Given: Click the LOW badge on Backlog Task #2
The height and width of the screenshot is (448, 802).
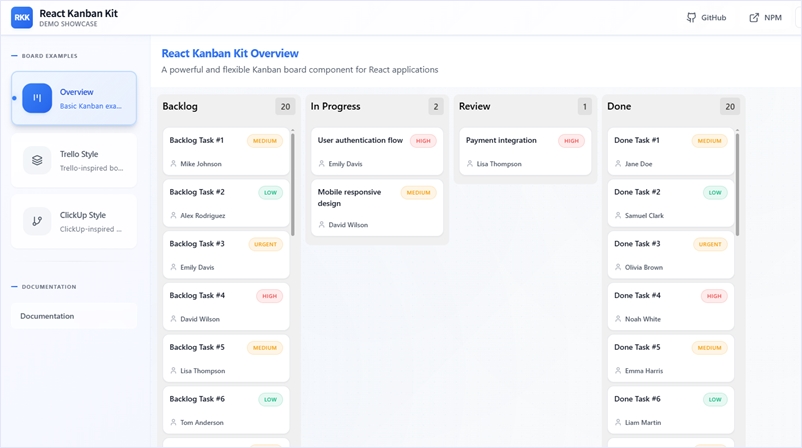Looking at the screenshot, I should pyautogui.click(x=270, y=193).
